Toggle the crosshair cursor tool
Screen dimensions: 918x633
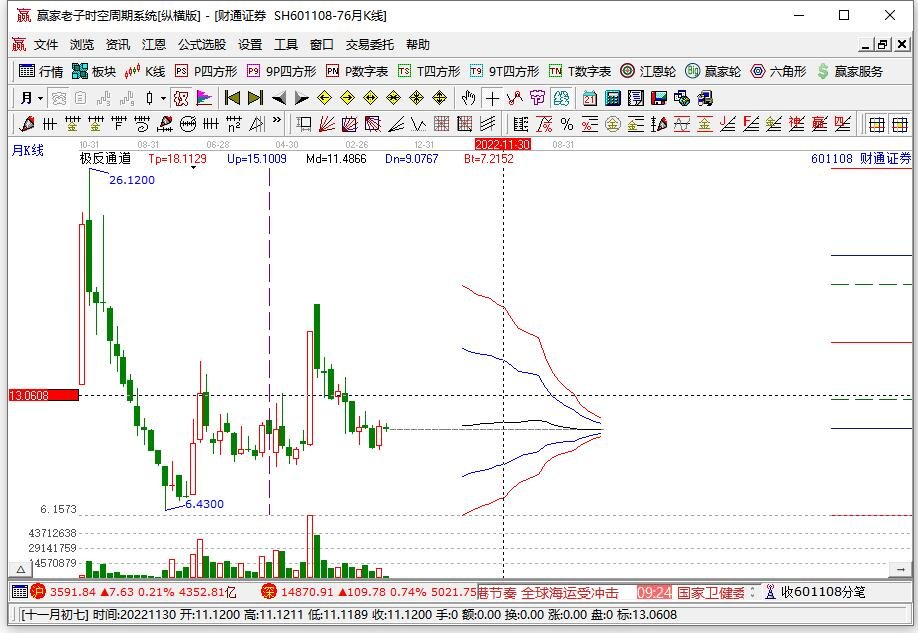pyautogui.click(x=492, y=98)
